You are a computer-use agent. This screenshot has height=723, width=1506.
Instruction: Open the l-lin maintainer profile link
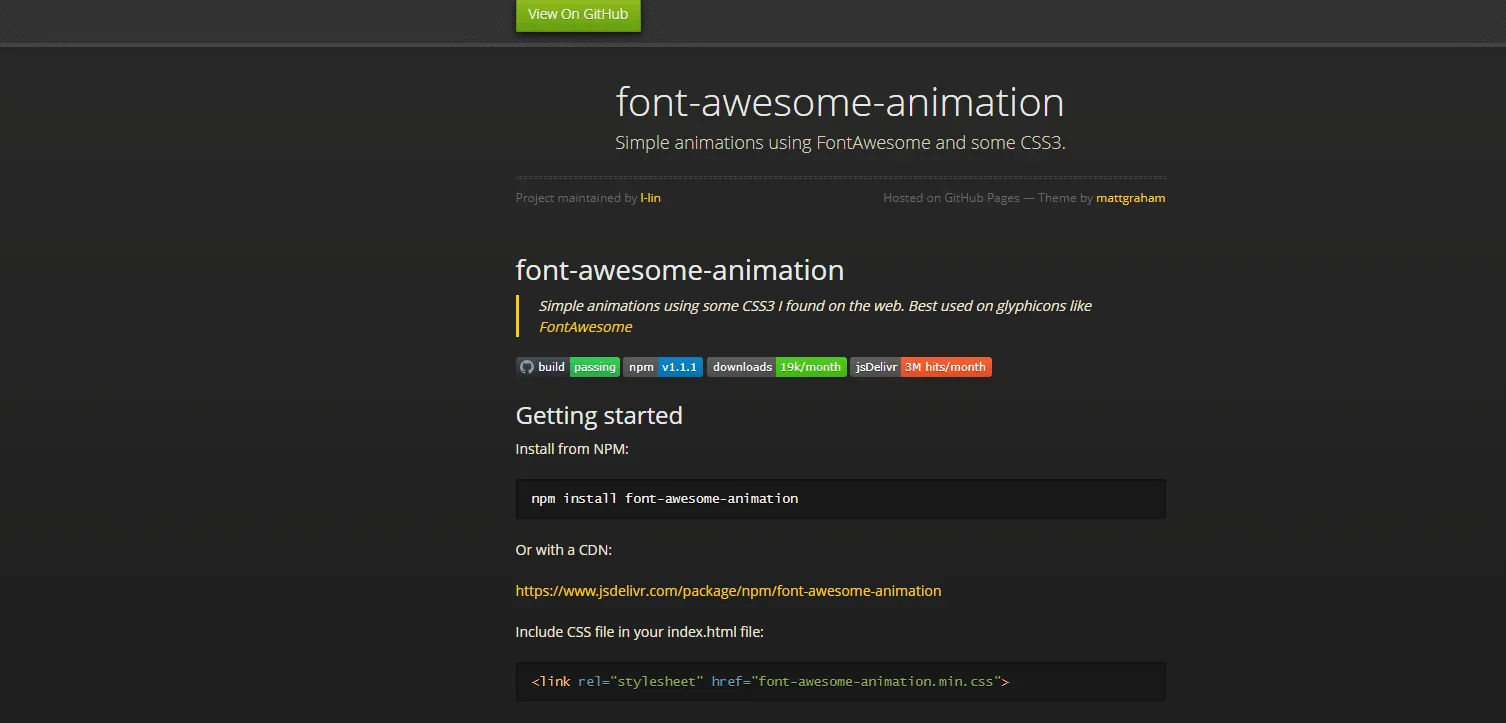[x=650, y=198]
